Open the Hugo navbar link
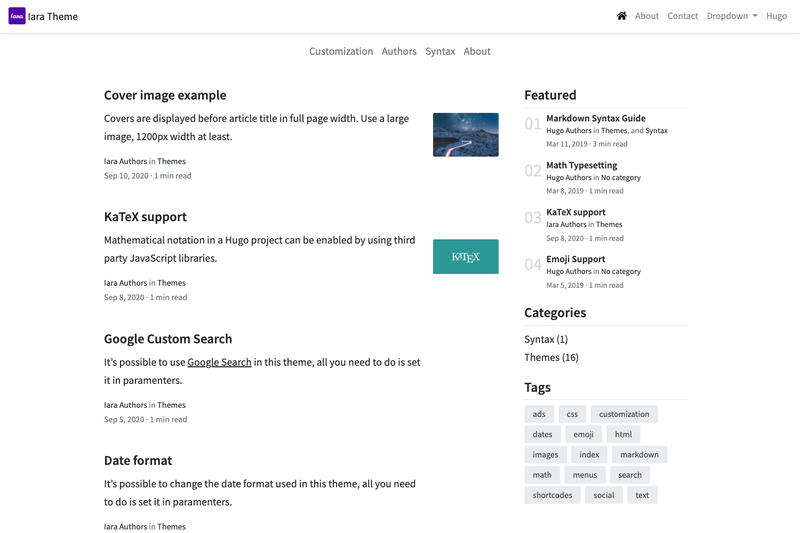Viewport: 800px width, 533px height. point(776,16)
